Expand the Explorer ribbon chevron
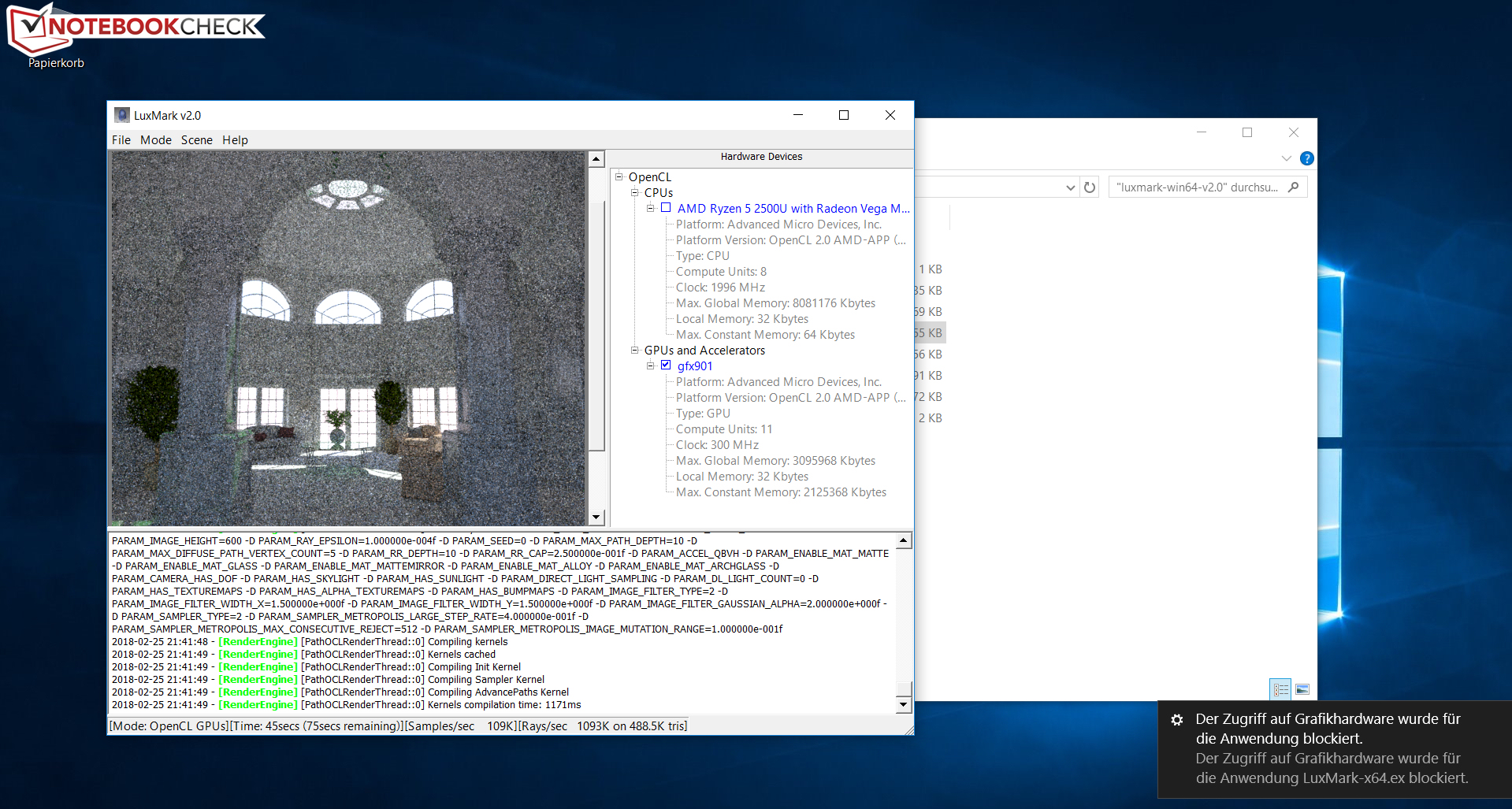This screenshot has width=1512, height=809. [1286, 158]
